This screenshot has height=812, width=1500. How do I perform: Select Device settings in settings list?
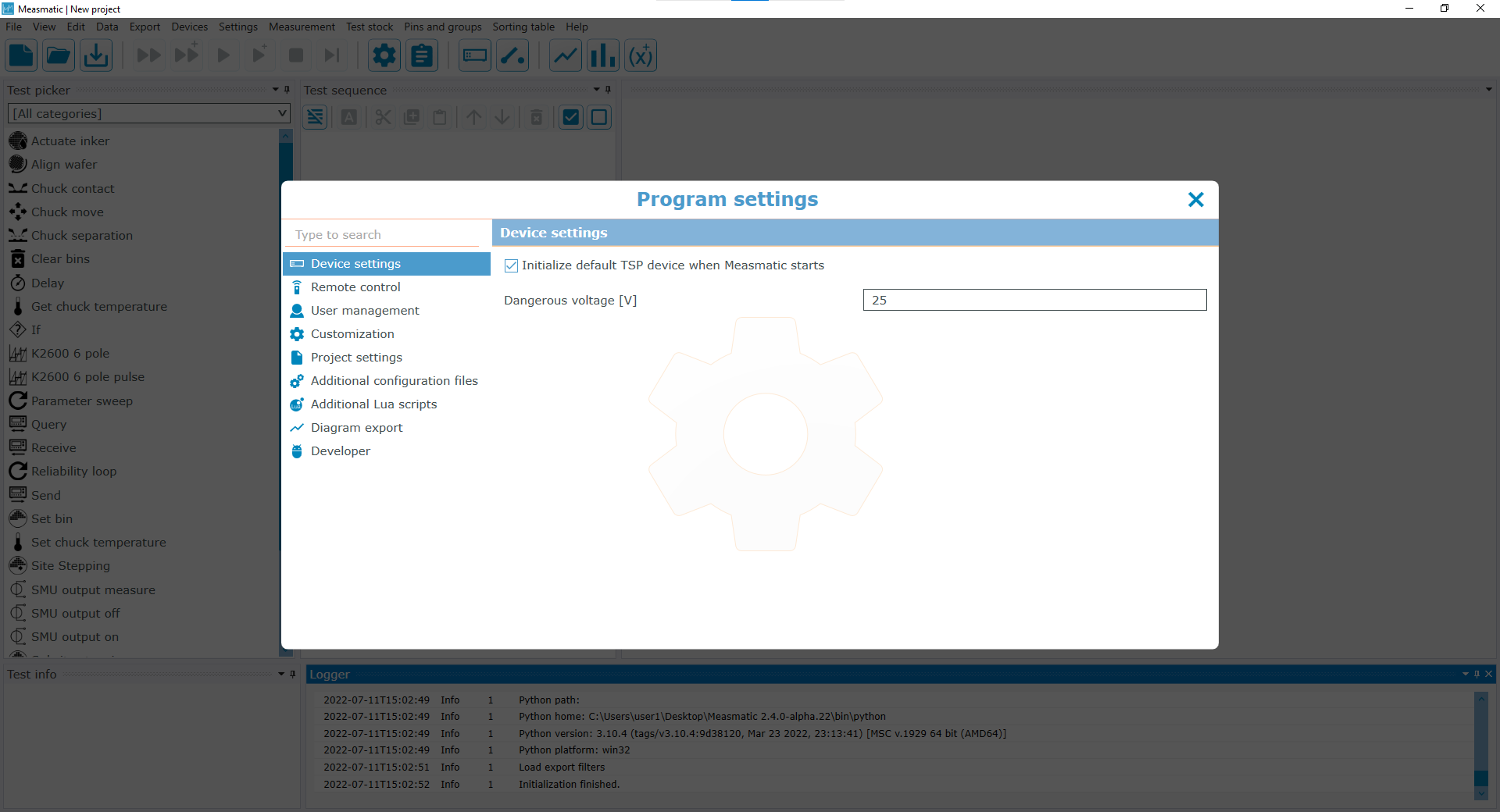(387, 264)
